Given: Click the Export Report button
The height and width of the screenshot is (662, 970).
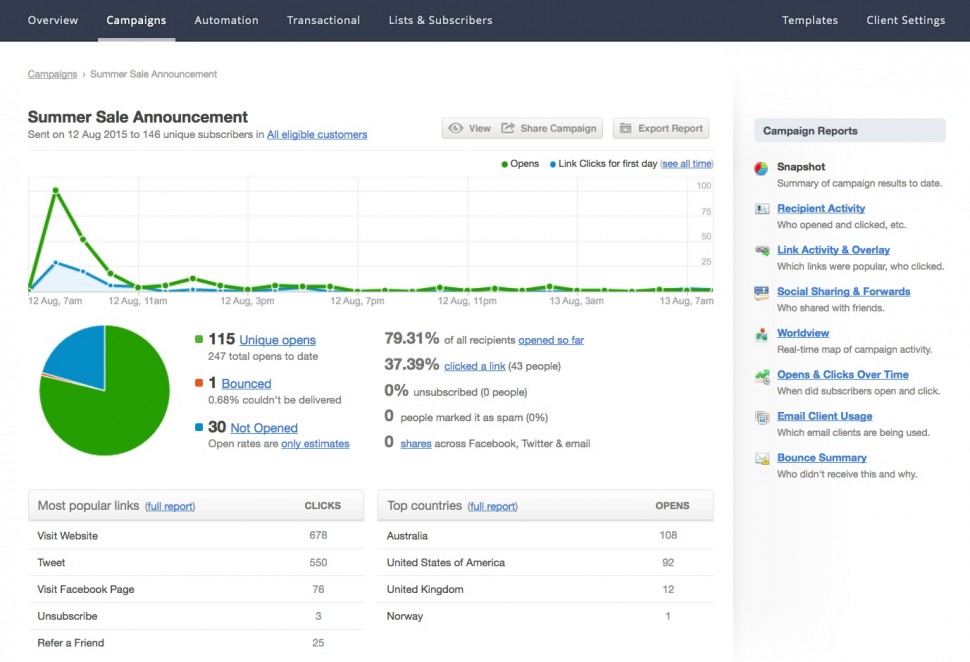Looking at the screenshot, I should click(661, 128).
